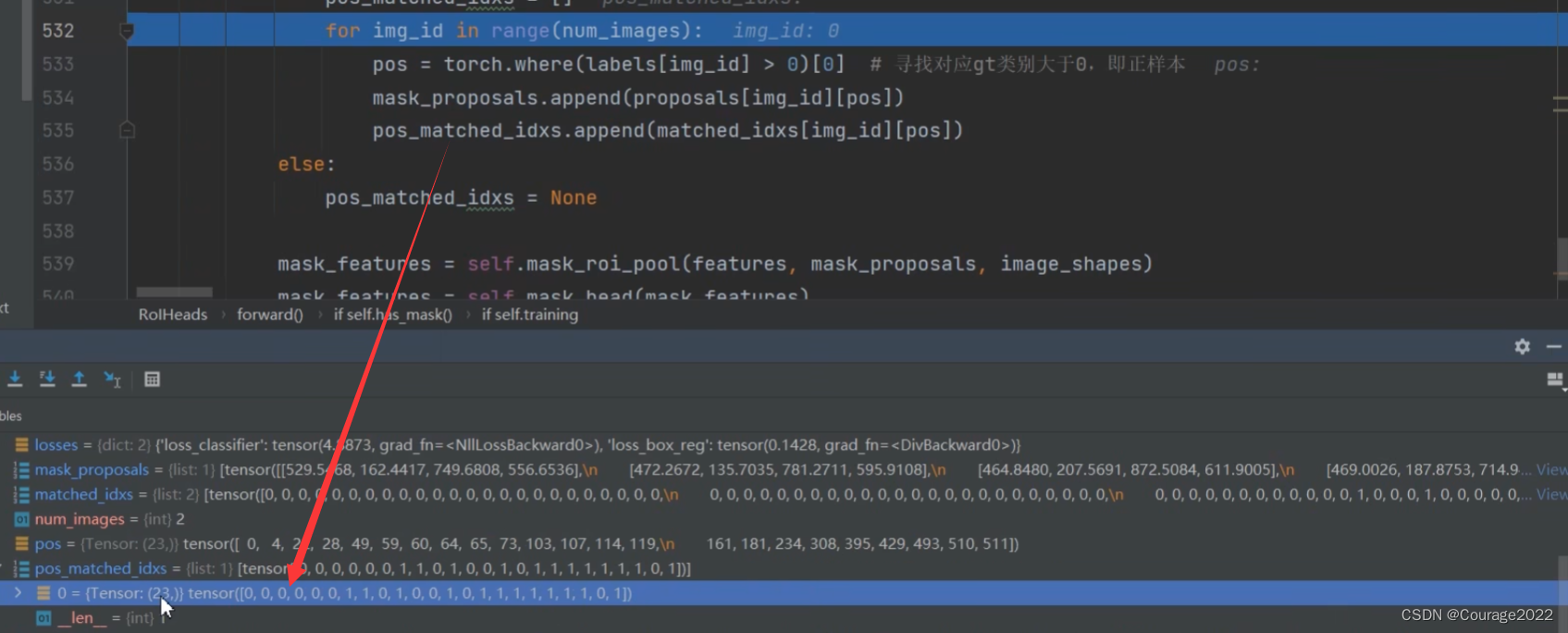The image size is (1568, 633).
Task: Click the else keyword on line 536
Action: (302, 164)
